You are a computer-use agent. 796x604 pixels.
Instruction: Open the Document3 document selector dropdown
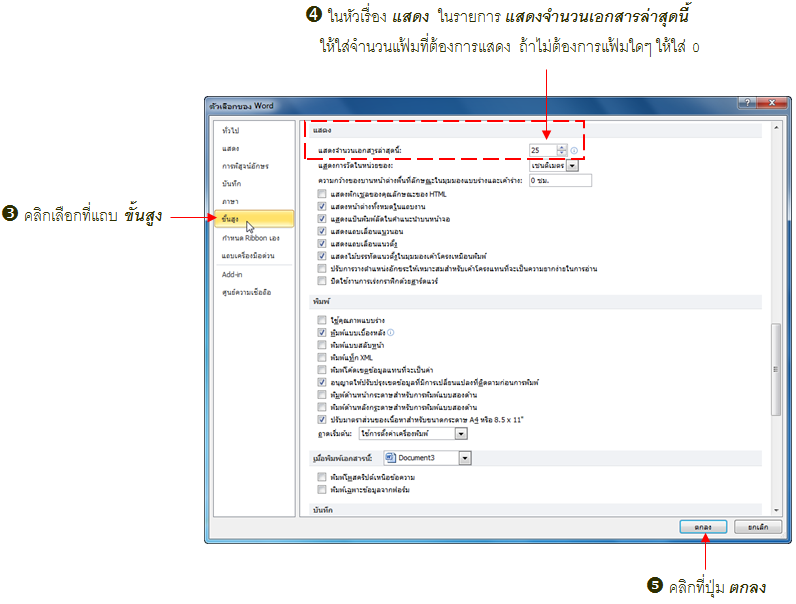pyautogui.click(x=465, y=457)
